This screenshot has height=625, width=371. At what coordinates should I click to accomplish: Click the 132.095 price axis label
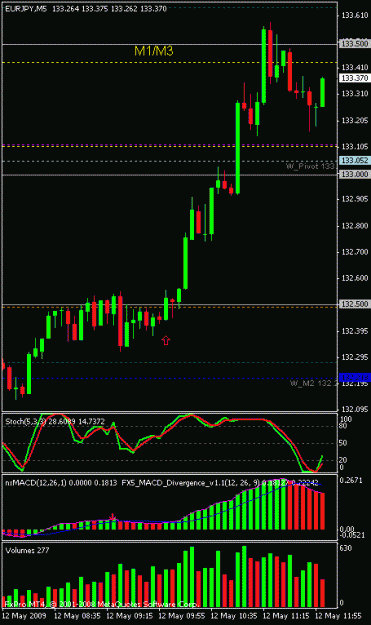(x=354, y=409)
